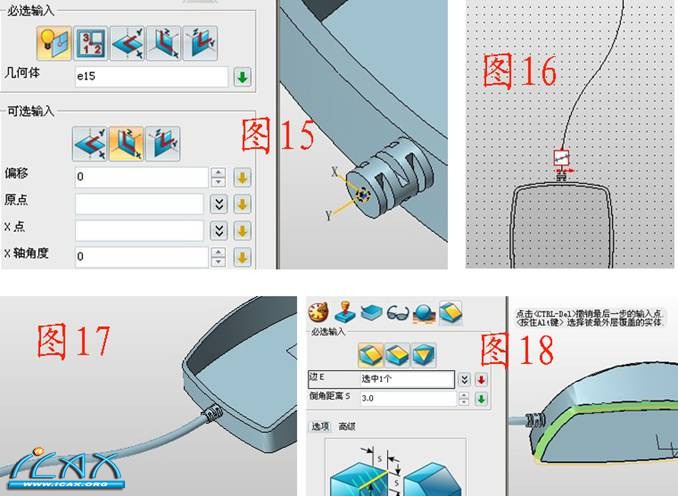This screenshot has width=678, height=496.
Task: Click the coordinate origin on the cylinder end face
Action: [363, 195]
